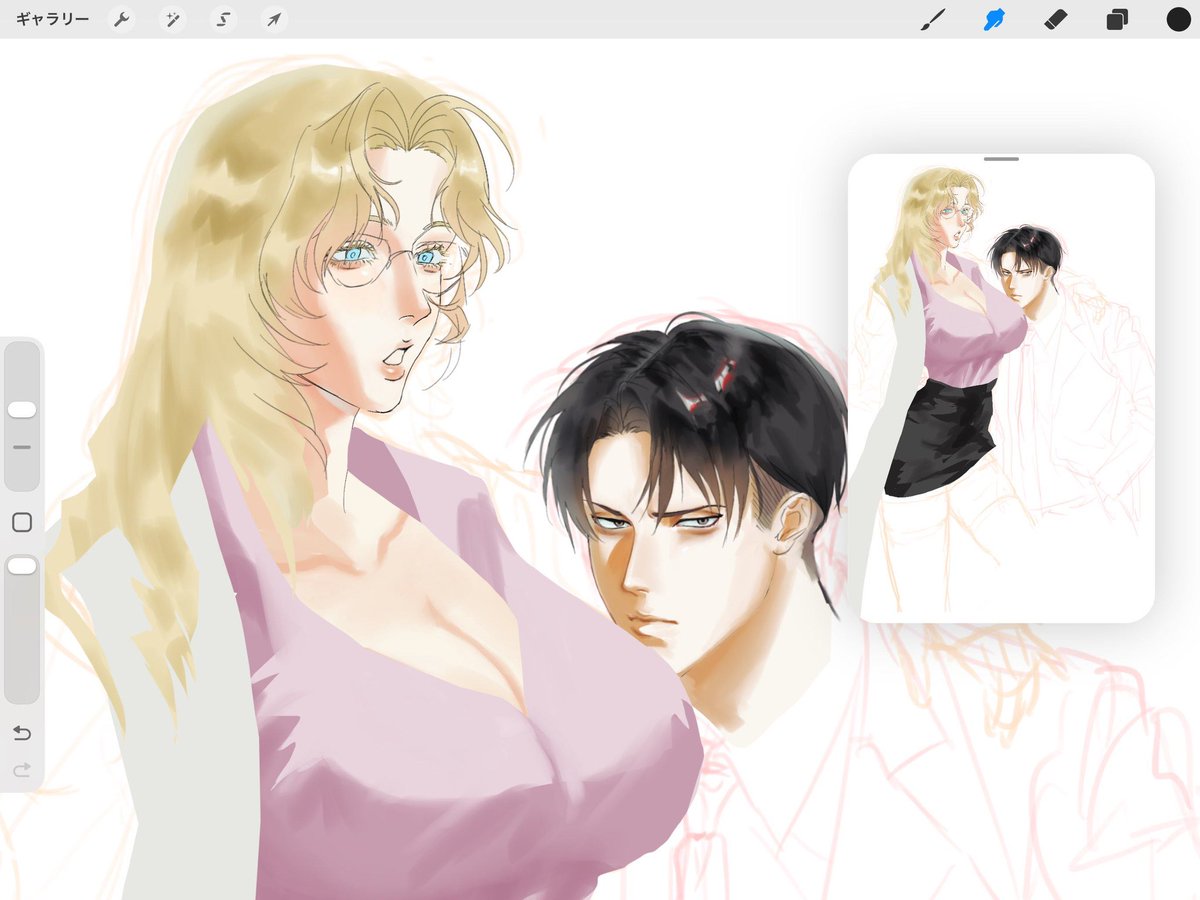Adjust the brush opacity slider handle
This screenshot has width=1200, height=900.
click(22, 566)
